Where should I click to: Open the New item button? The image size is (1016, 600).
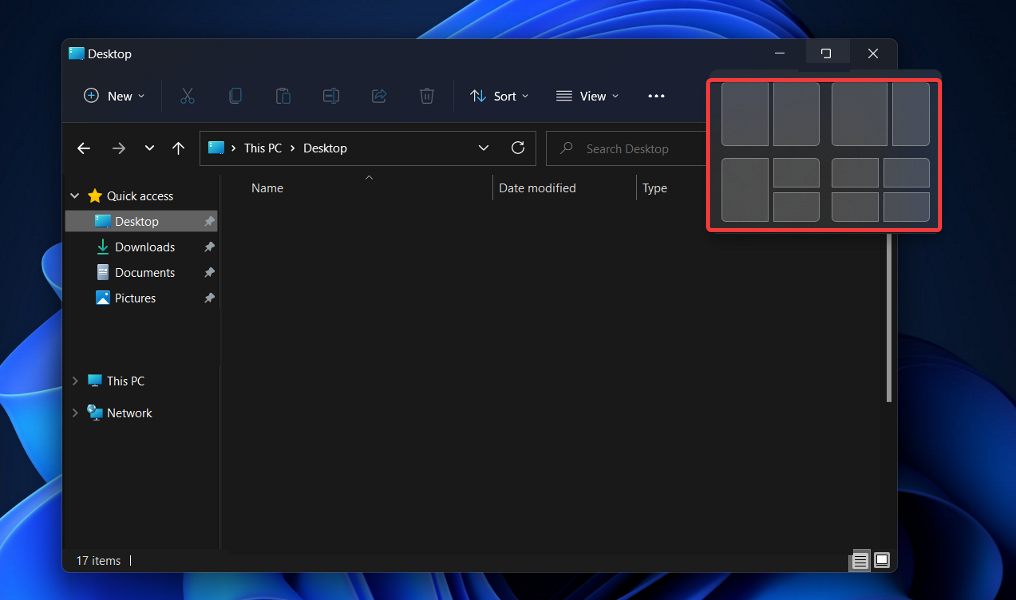(113, 95)
